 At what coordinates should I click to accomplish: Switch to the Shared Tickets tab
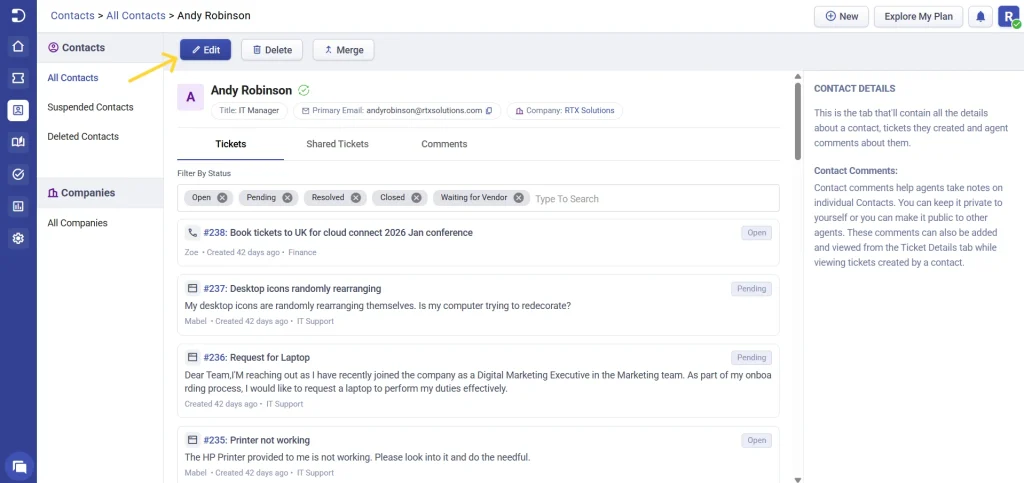click(x=337, y=144)
